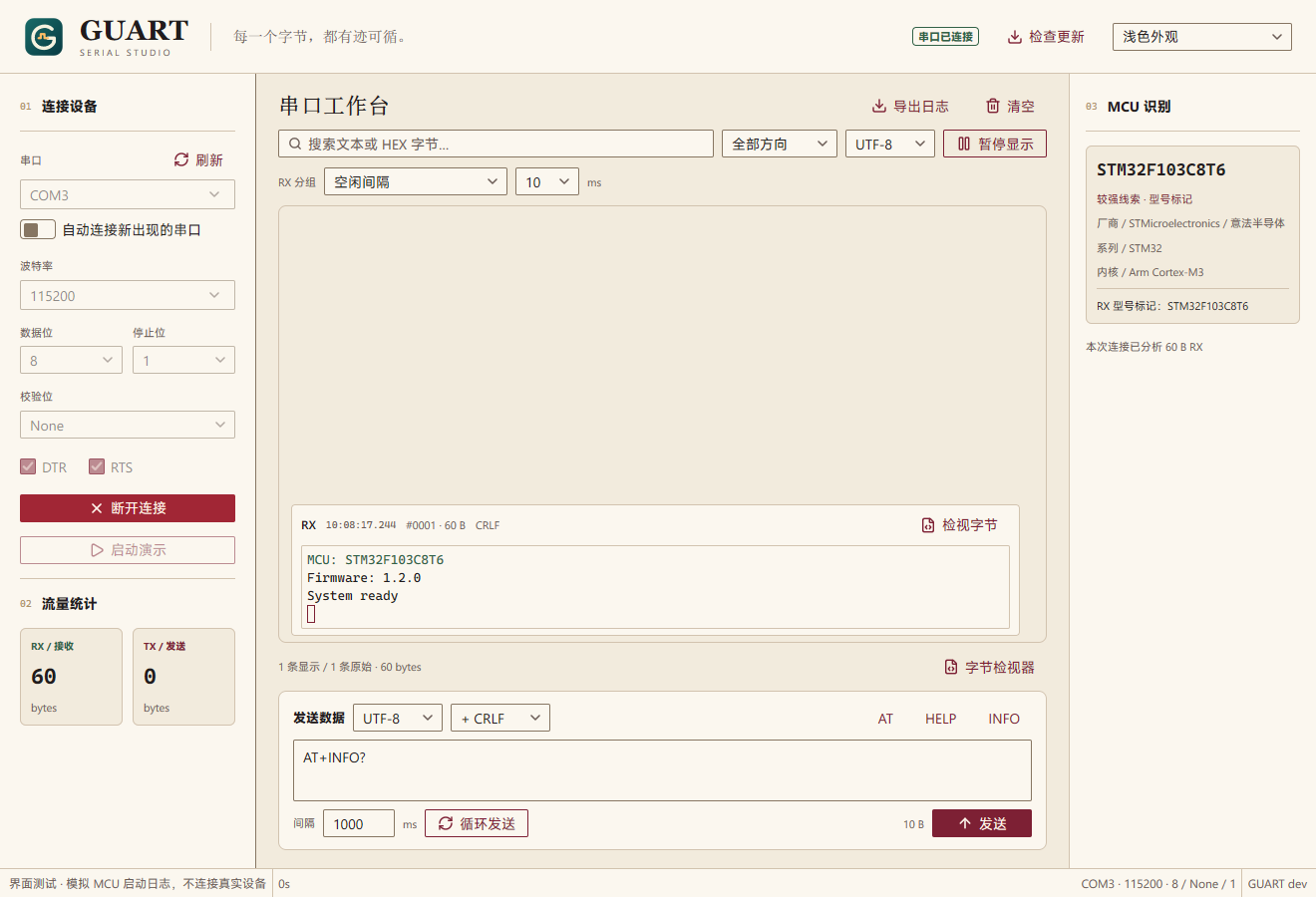Open the send encoding UTF-8 dropdown
The image size is (1316, 897).
[398, 718]
